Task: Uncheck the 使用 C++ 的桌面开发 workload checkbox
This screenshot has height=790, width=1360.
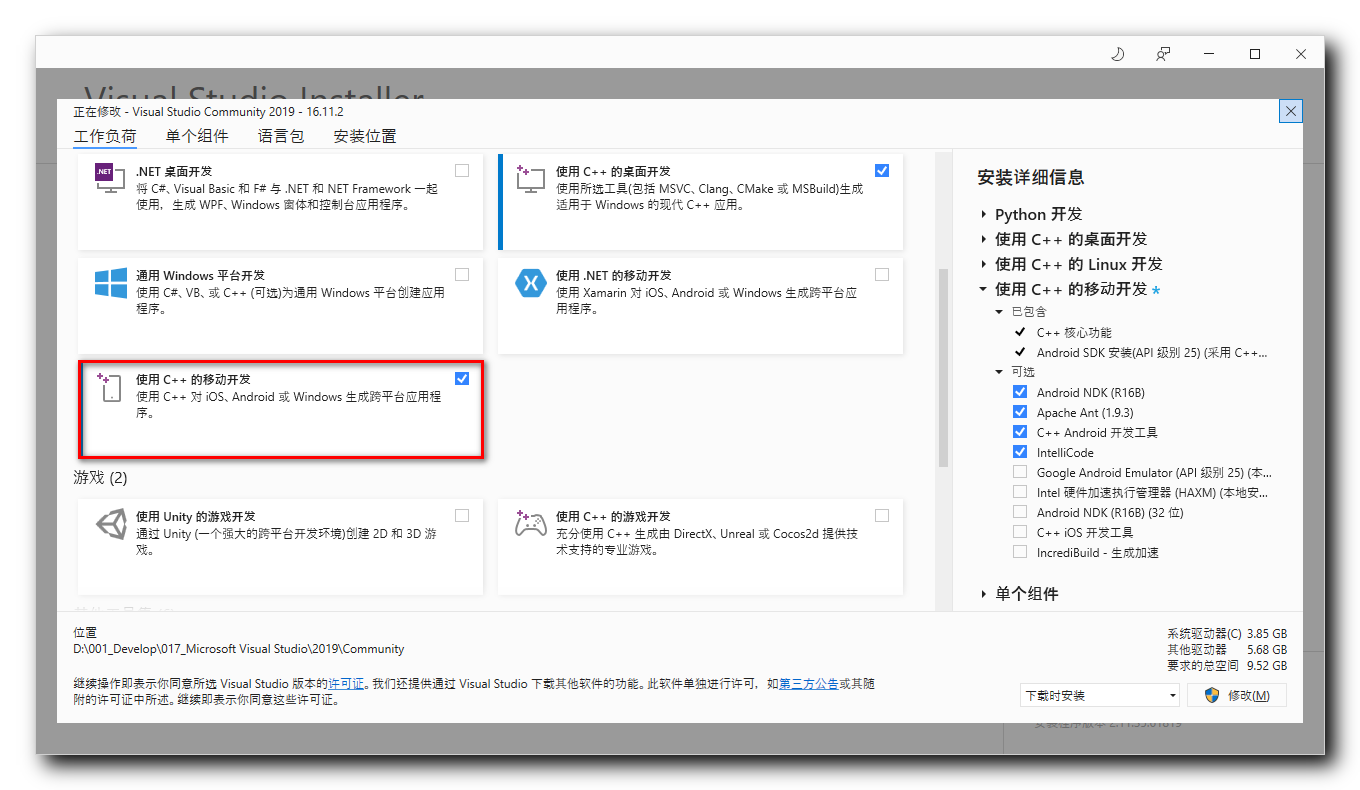Action: (881, 170)
